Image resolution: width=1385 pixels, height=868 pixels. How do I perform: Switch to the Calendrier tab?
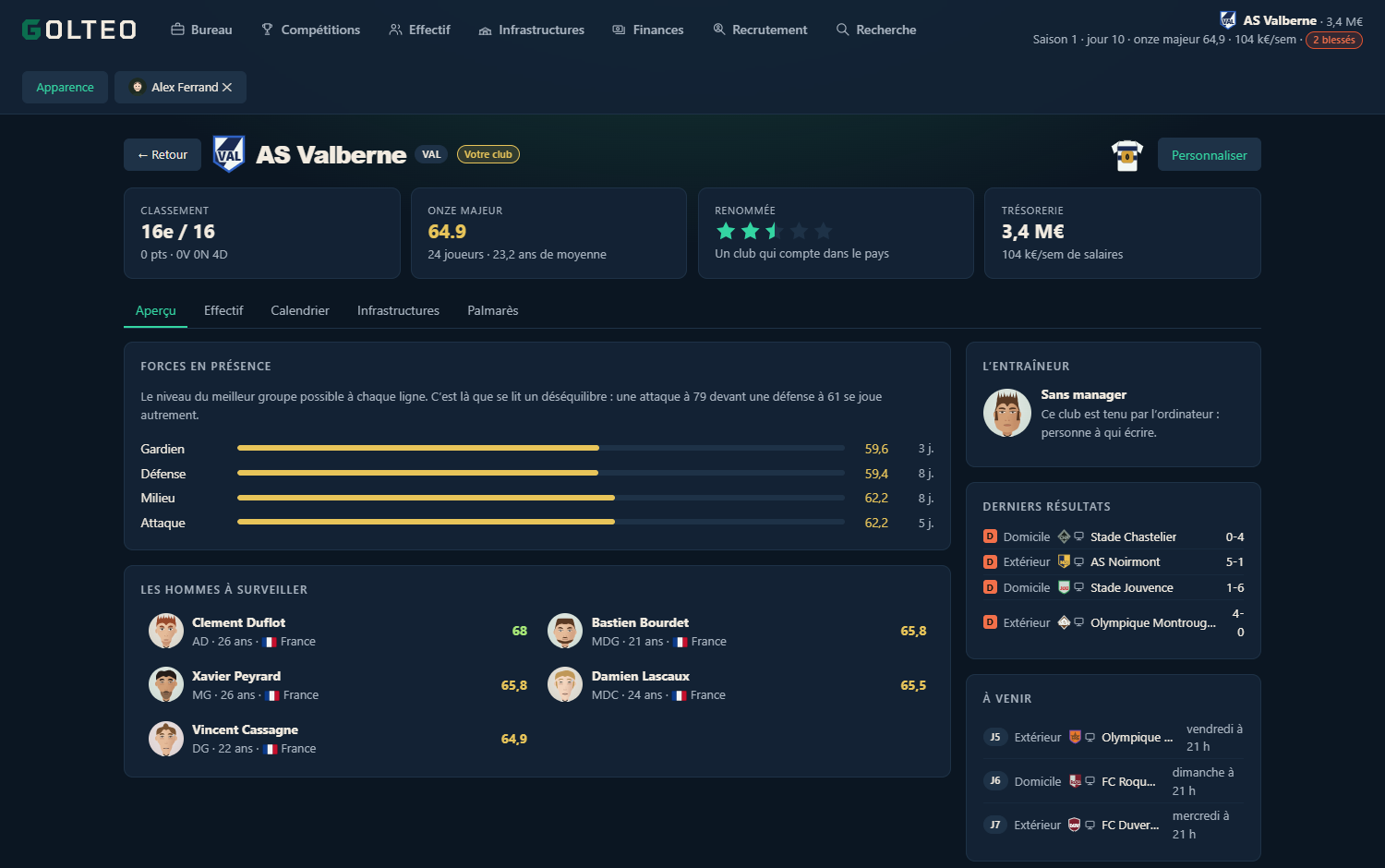point(300,310)
